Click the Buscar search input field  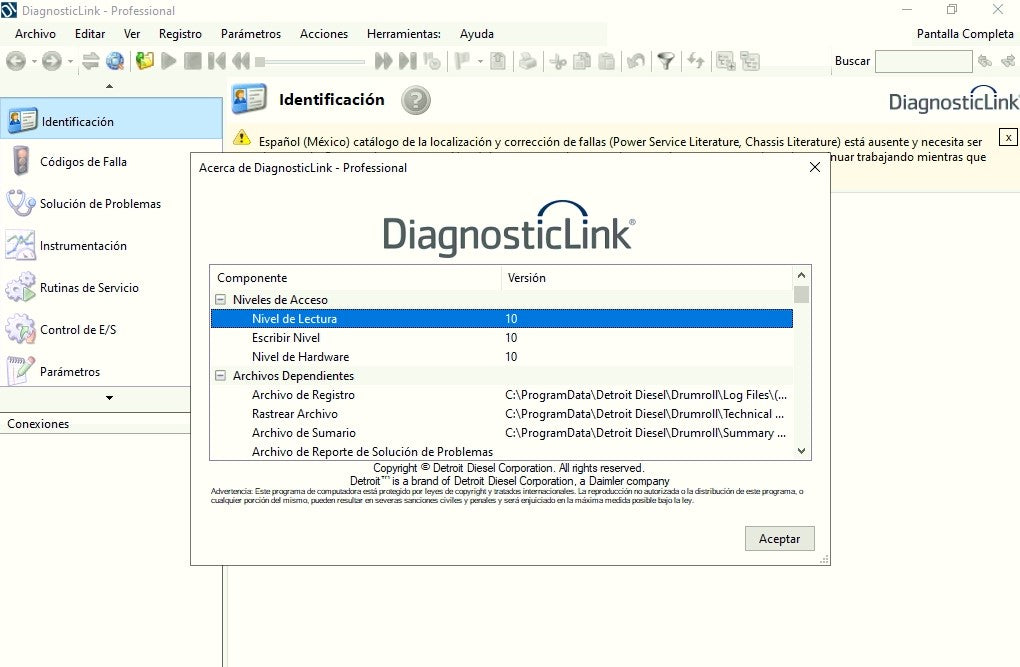click(924, 61)
